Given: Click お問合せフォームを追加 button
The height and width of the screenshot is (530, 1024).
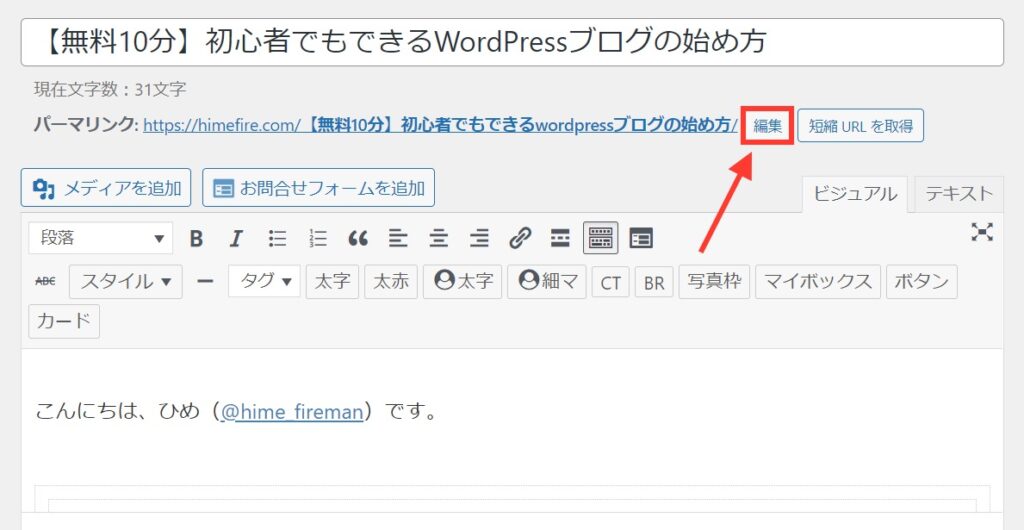Looking at the screenshot, I should click(318, 188).
